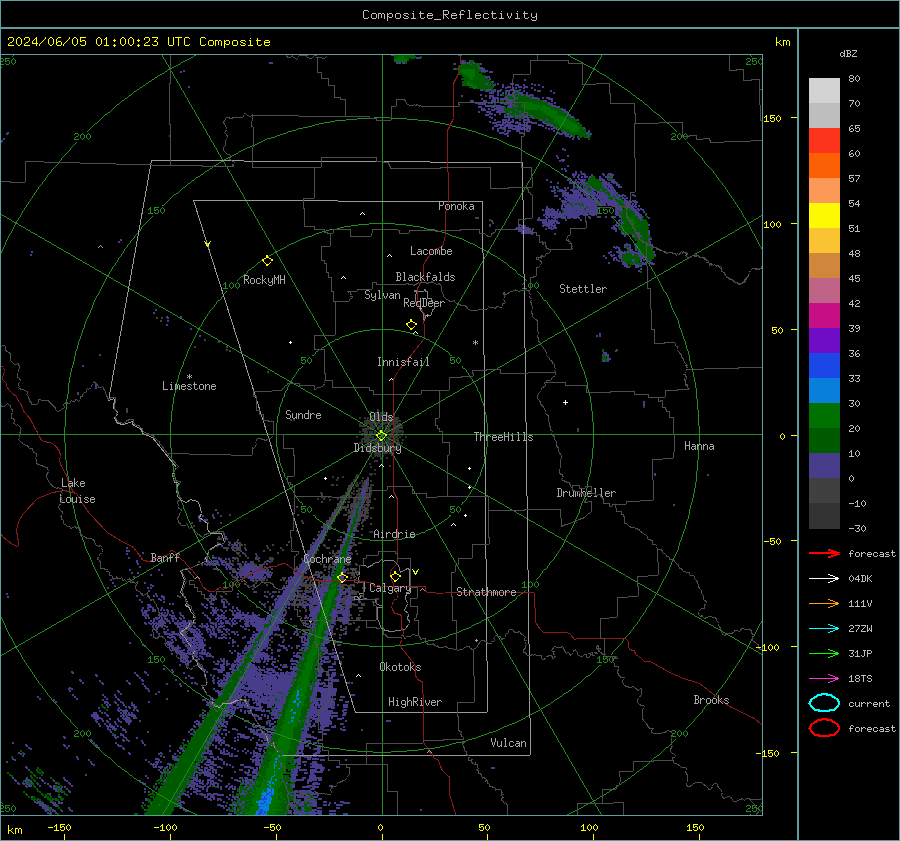Click the cyan 27ZW arrow in legend
Image resolution: width=900 pixels, height=841 pixels.
824,629
